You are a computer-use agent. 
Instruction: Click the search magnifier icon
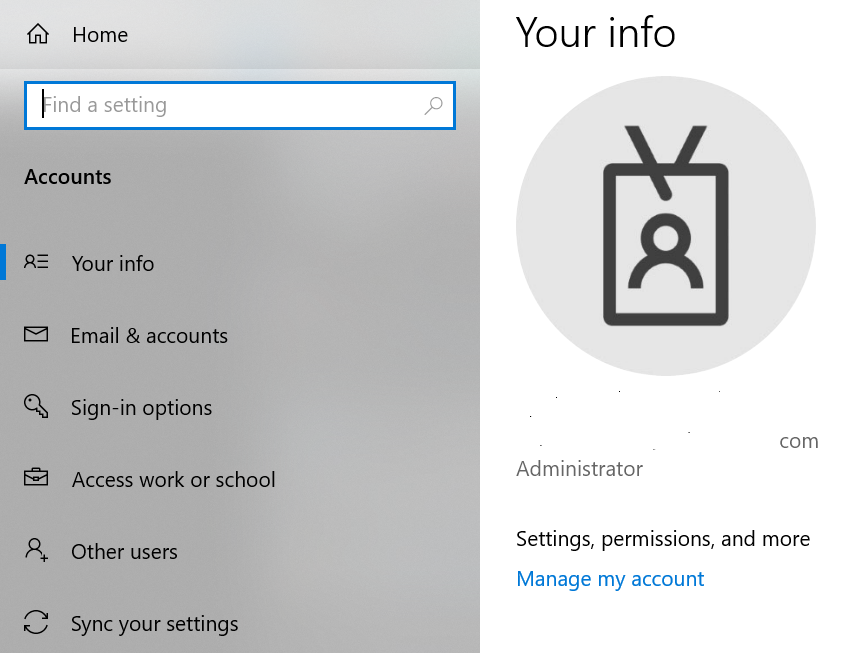click(x=433, y=105)
